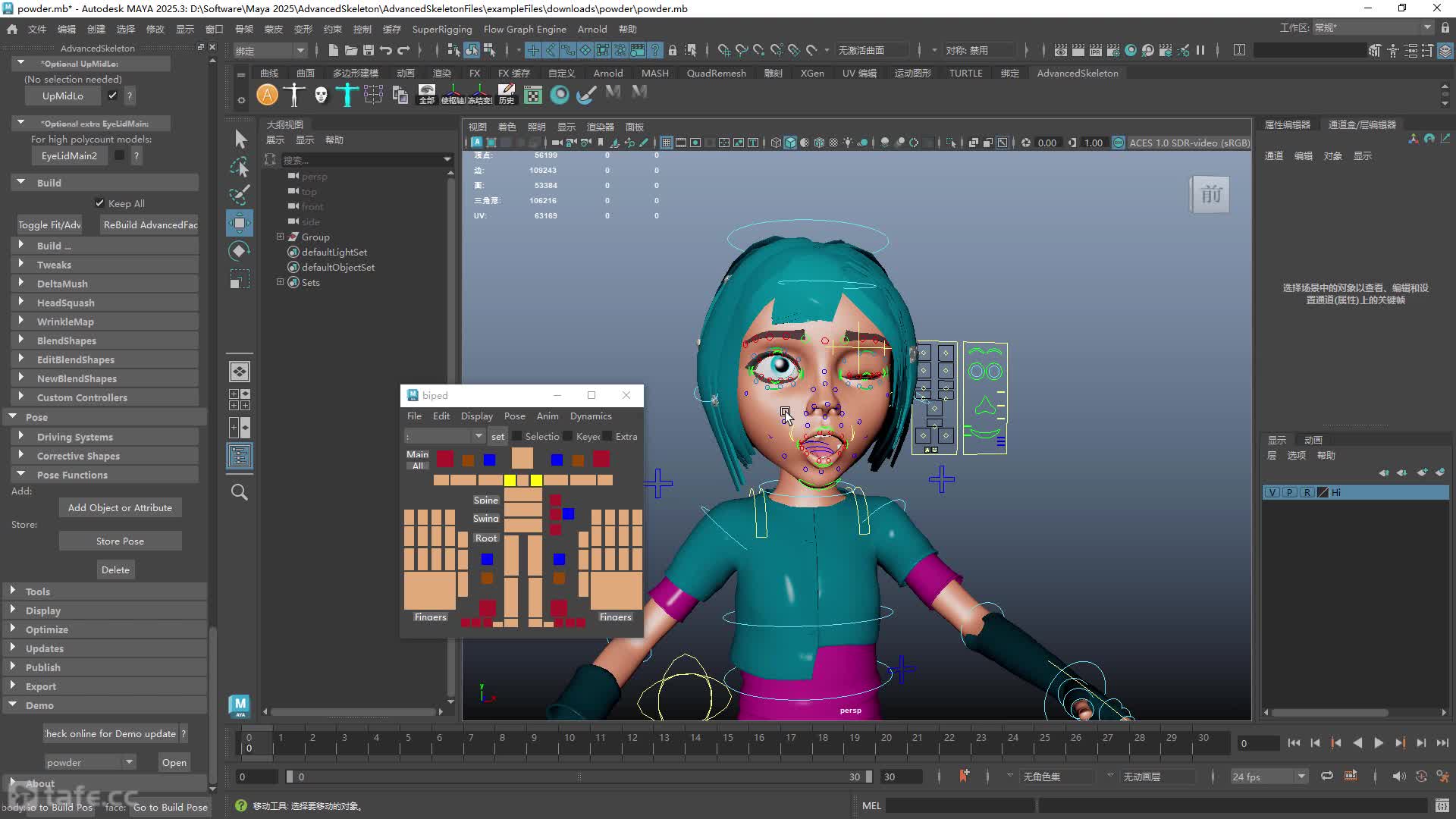The height and width of the screenshot is (819, 1456).
Task: Enable the Extra checkbox in biped picker
Action: coord(607,436)
